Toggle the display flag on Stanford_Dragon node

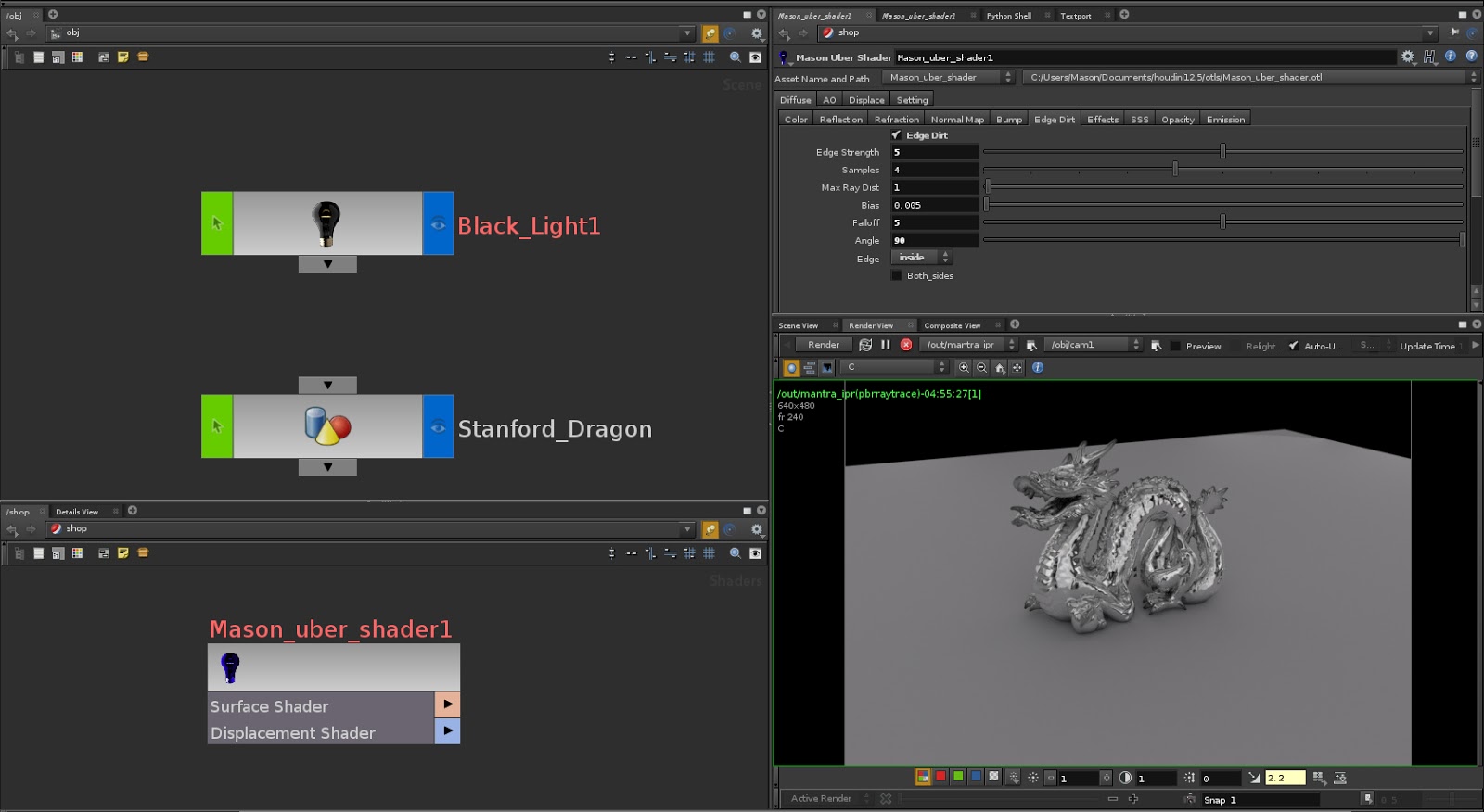tap(438, 426)
